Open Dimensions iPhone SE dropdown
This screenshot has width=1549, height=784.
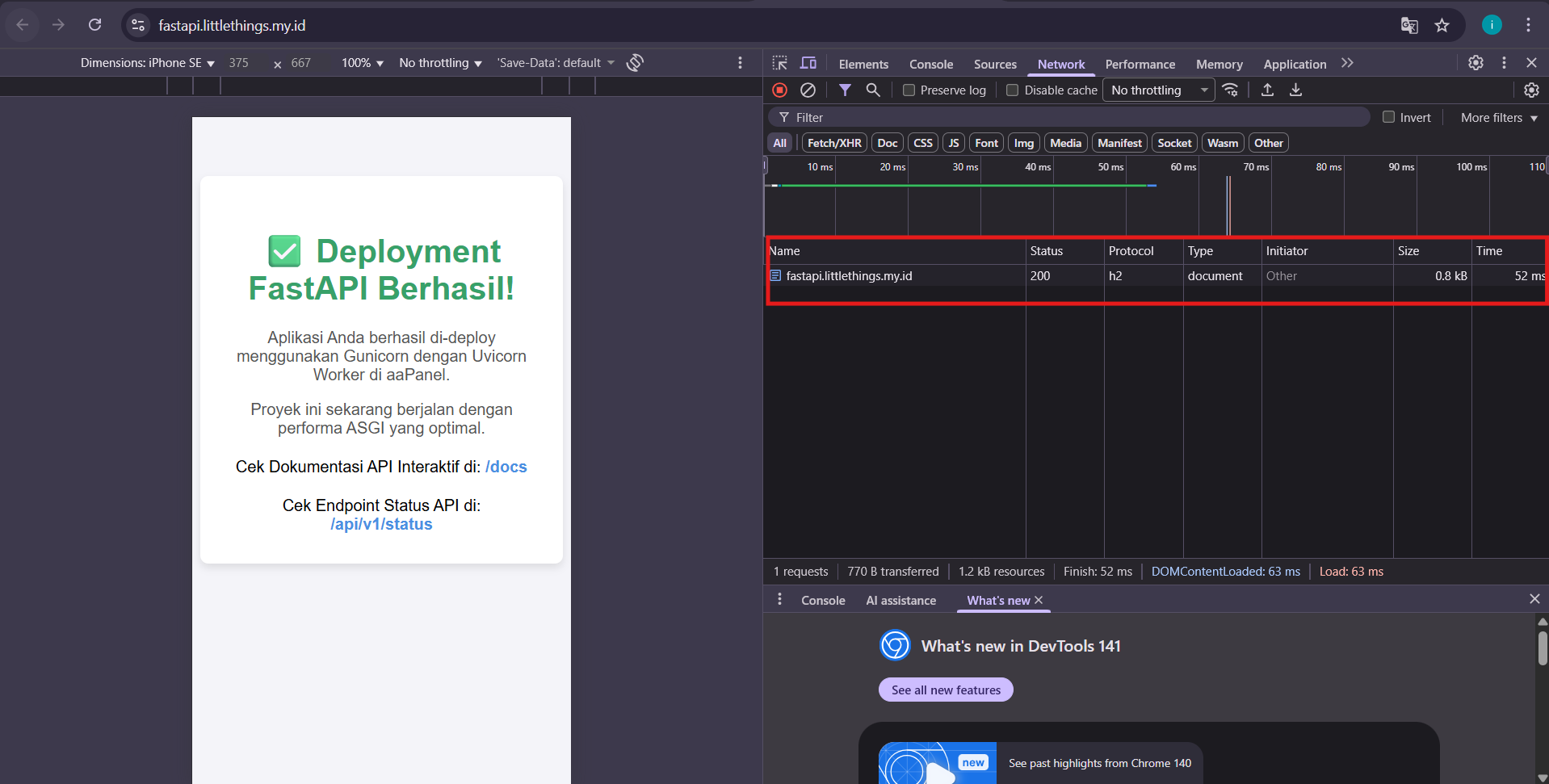pyautogui.click(x=148, y=63)
